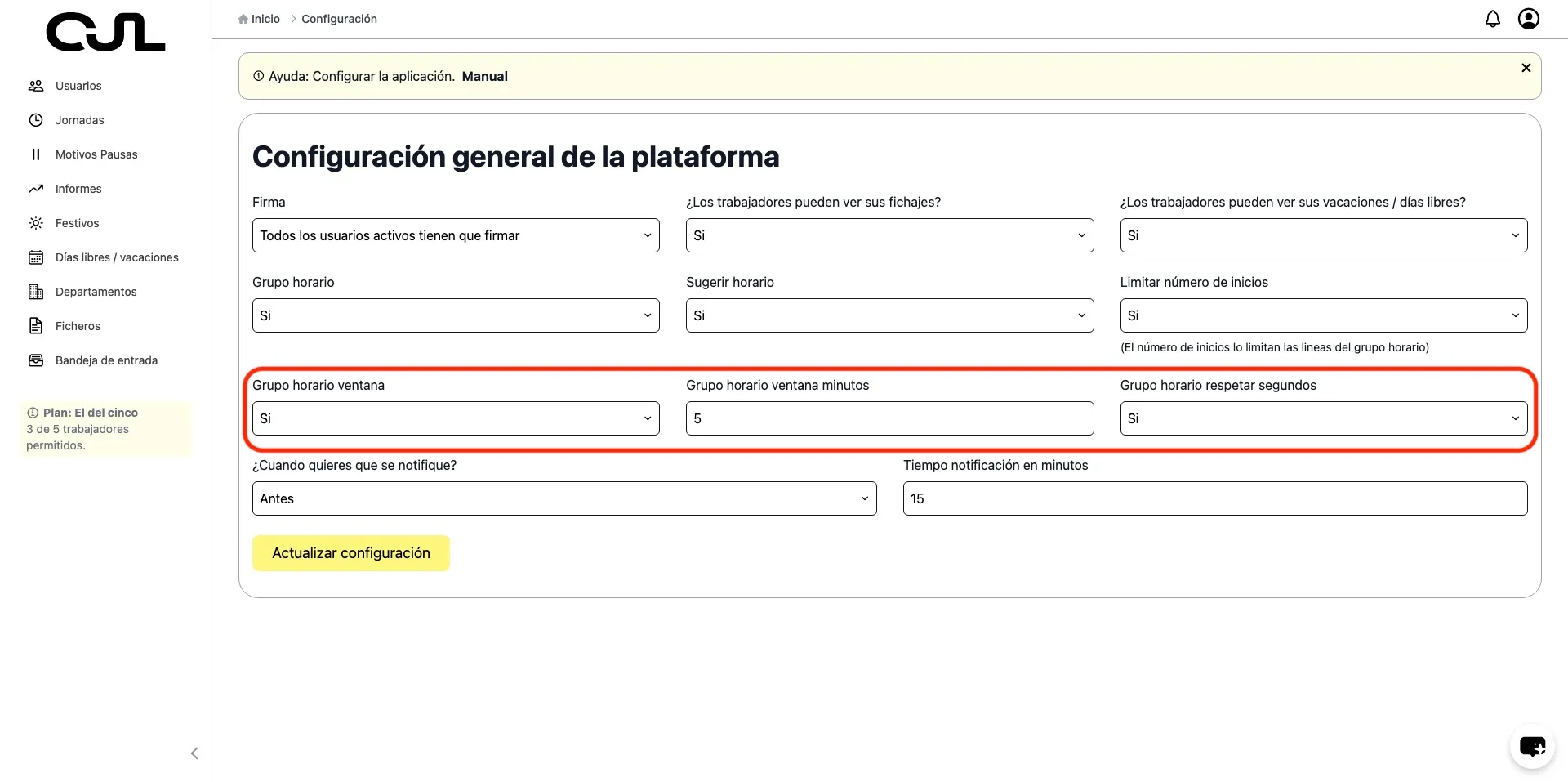Click the info icon beside Plan
The height and width of the screenshot is (782, 1568).
(33, 413)
